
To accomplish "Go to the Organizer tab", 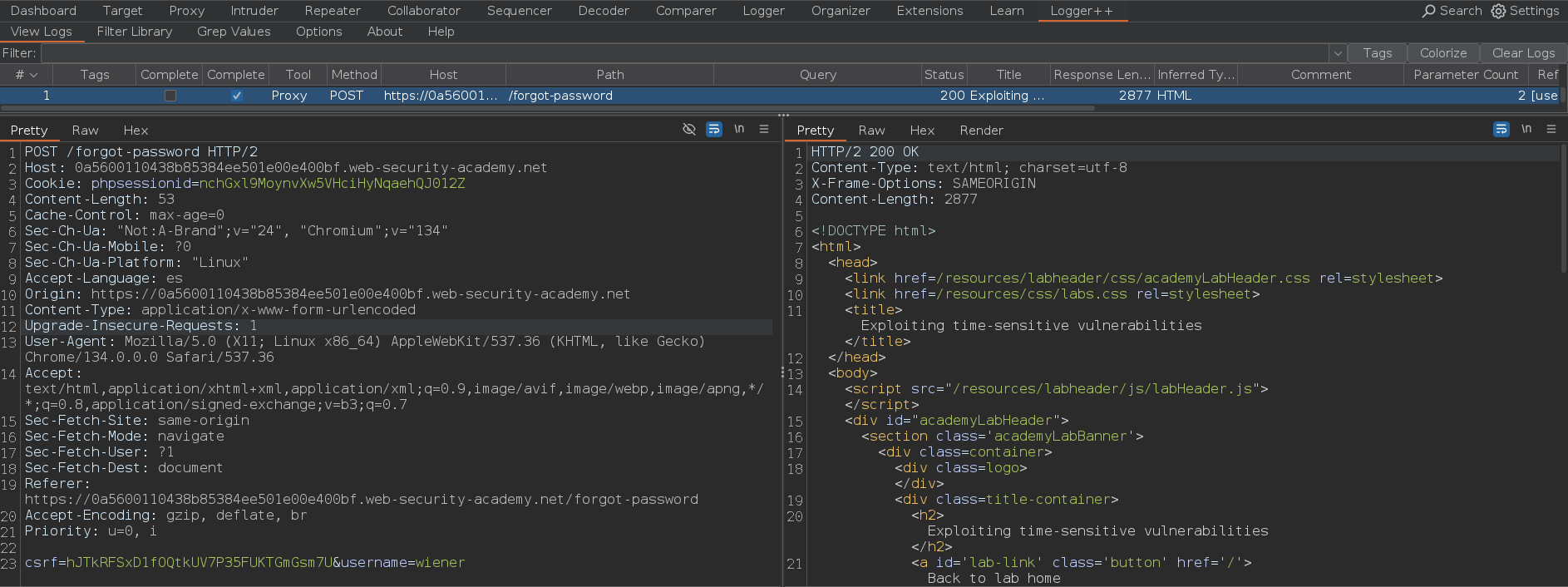I will [x=841, y=11].
